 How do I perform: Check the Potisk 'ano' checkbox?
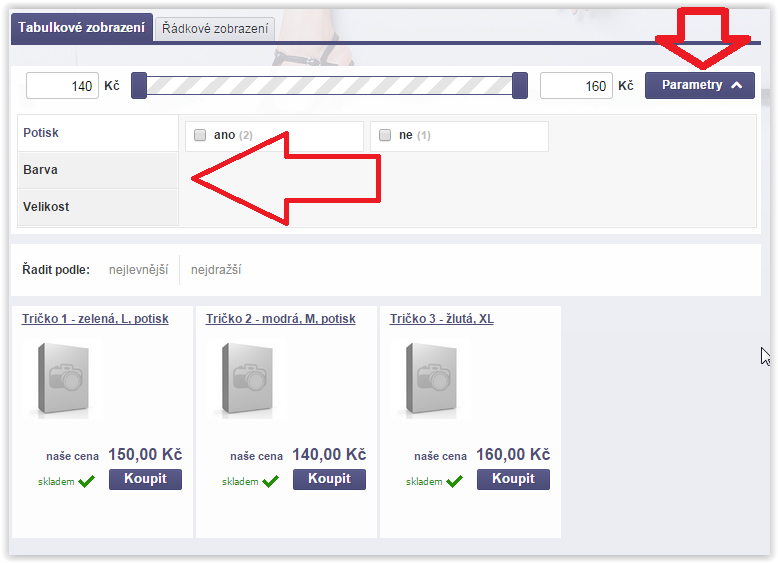(200, 135)
